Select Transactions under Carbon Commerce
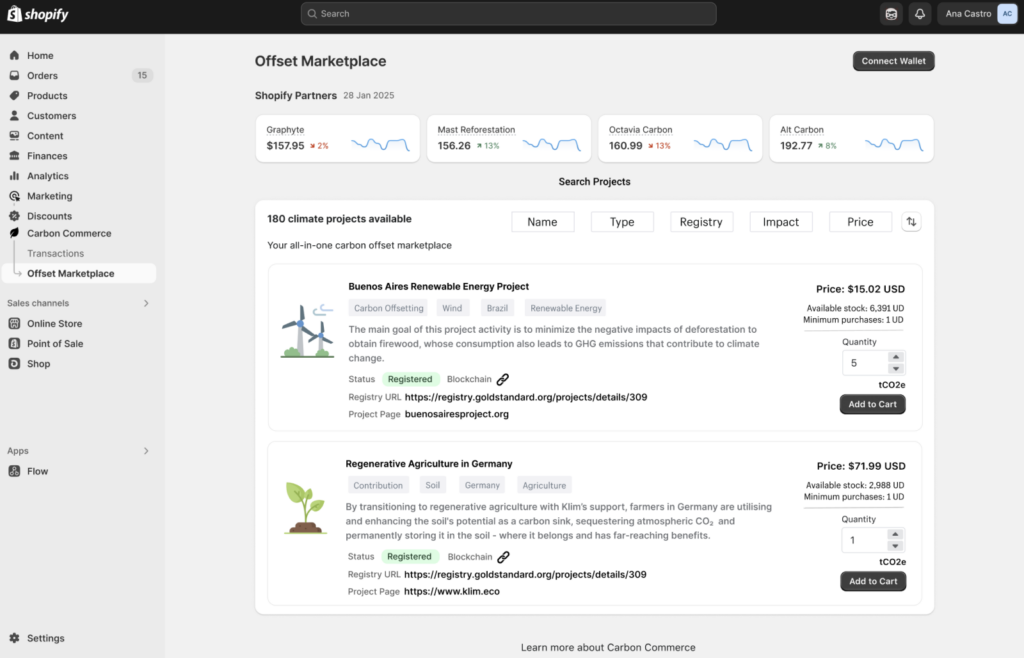The width and height of the screenshot is (1024, 658). tap(55, 254)
